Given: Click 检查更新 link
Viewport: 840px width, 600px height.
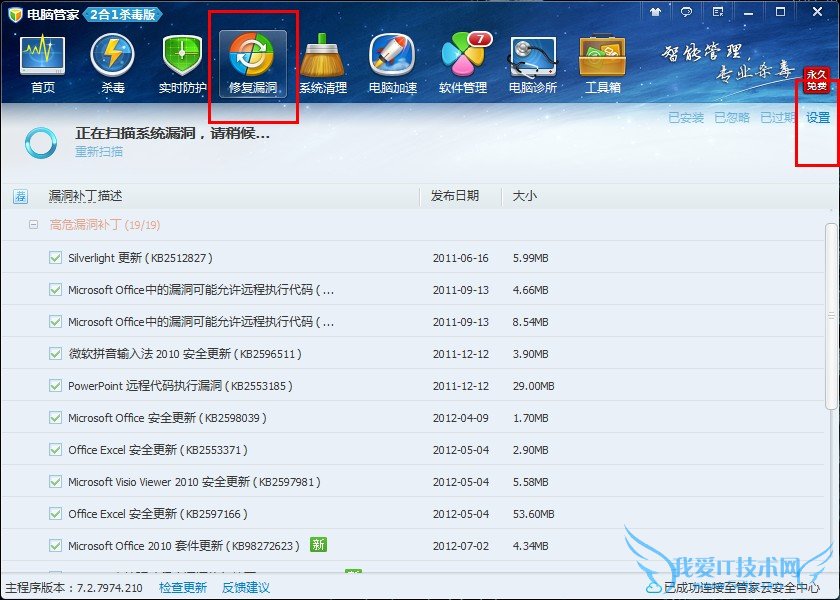Looking at the screenshot, I should (x=183, y=588).
